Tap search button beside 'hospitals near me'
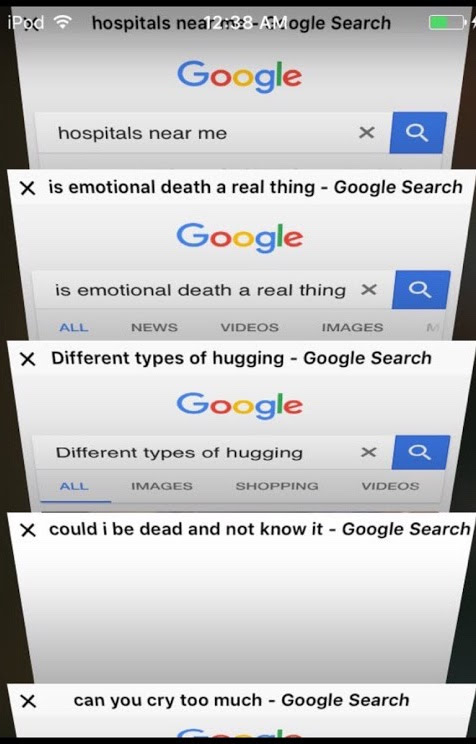Viewport: 476px width, 744px height. point(418,132)
